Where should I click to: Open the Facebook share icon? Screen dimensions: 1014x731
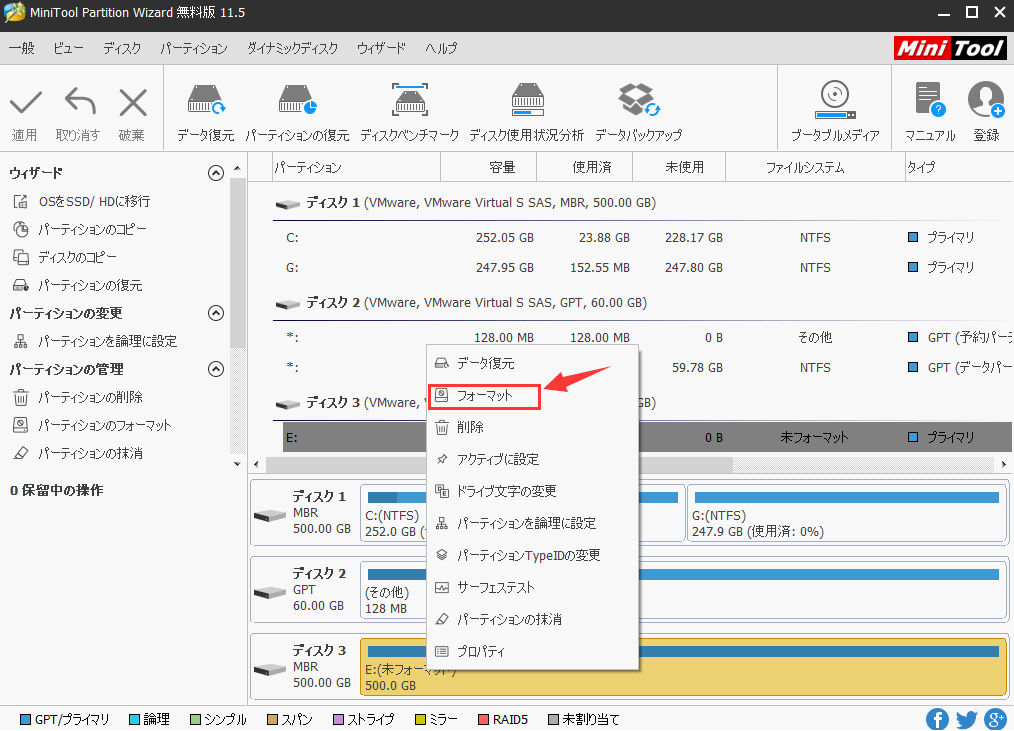pyautogui.click(x=938, y=719)
